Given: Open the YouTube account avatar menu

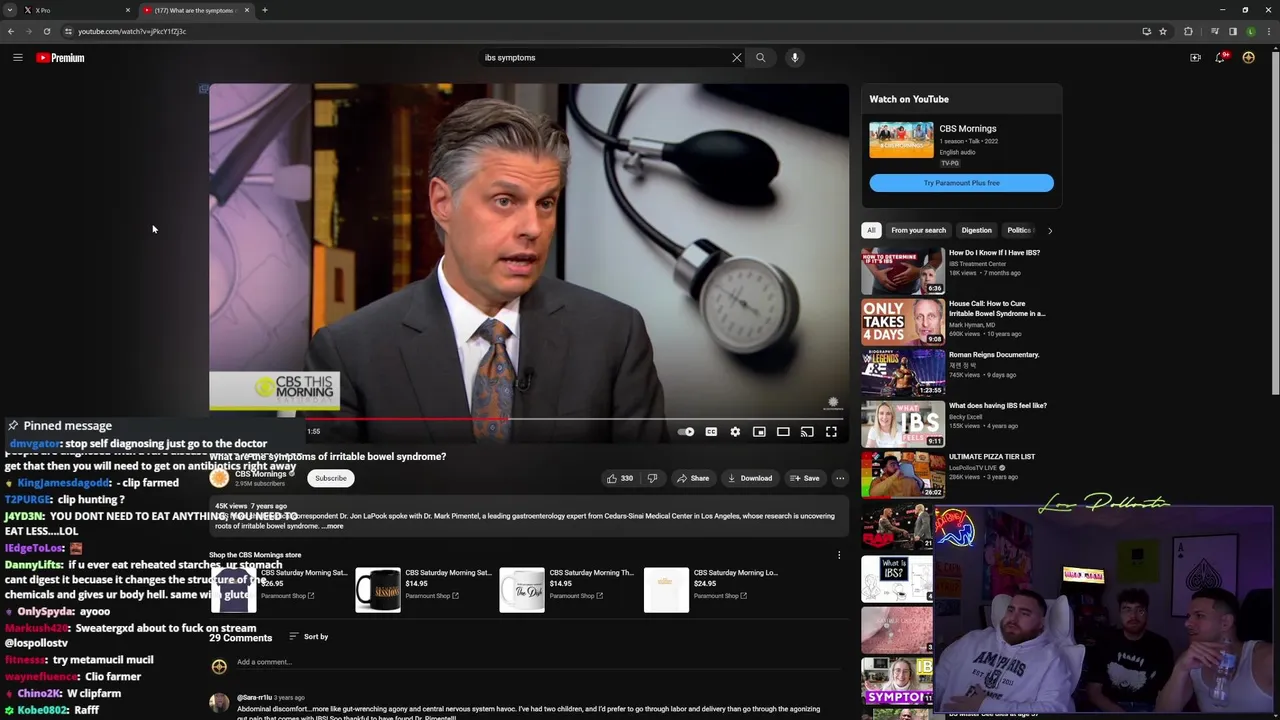Looking at the screenshot, I should pyautogui.click(x=1248, y=58).
